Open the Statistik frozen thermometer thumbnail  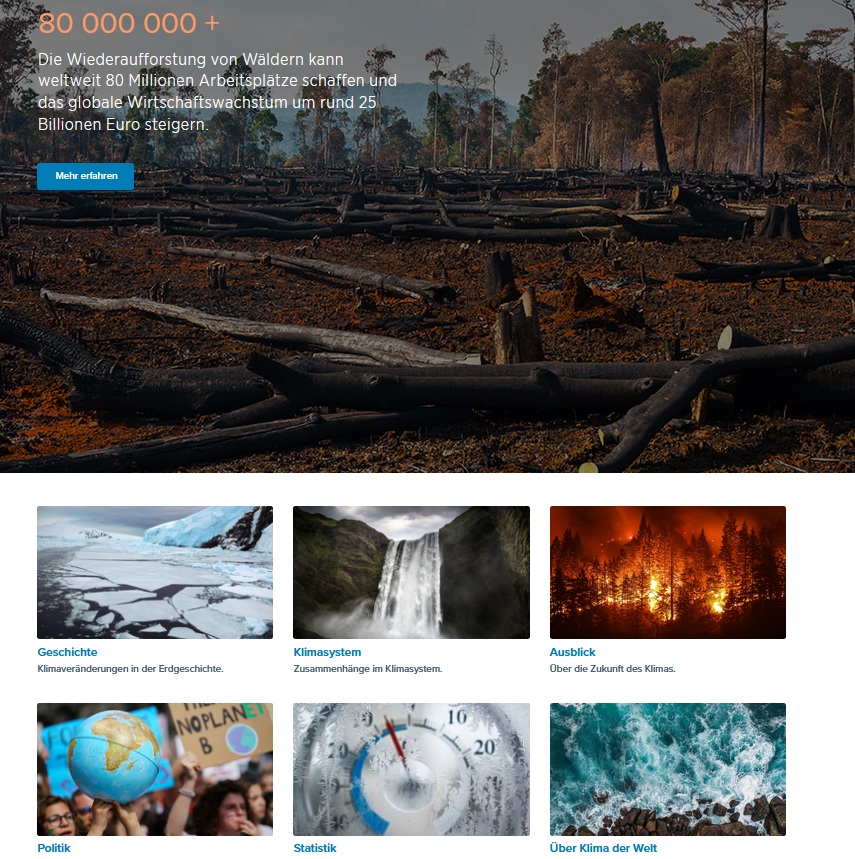pyautogui.click(x=411, y=769)
